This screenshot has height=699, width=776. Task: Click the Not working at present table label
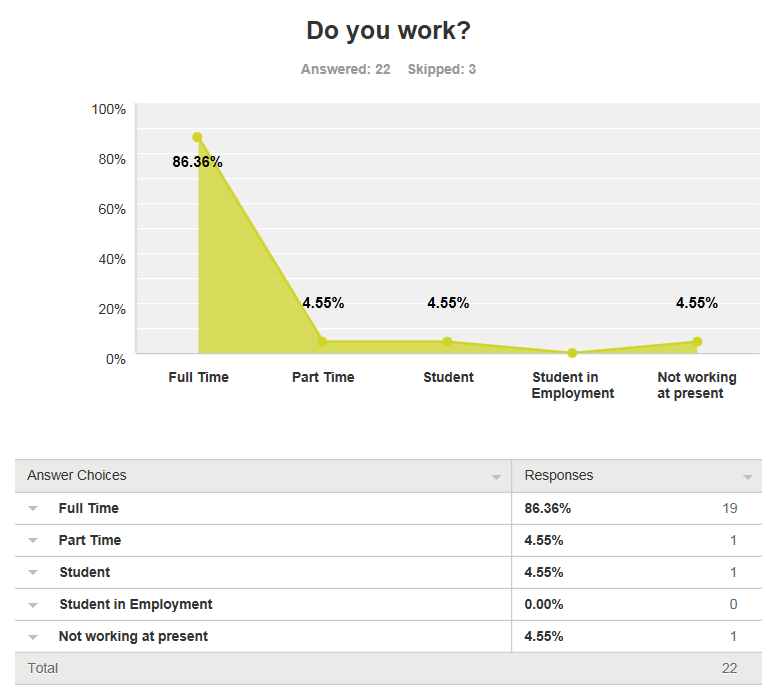coord(133,636)
